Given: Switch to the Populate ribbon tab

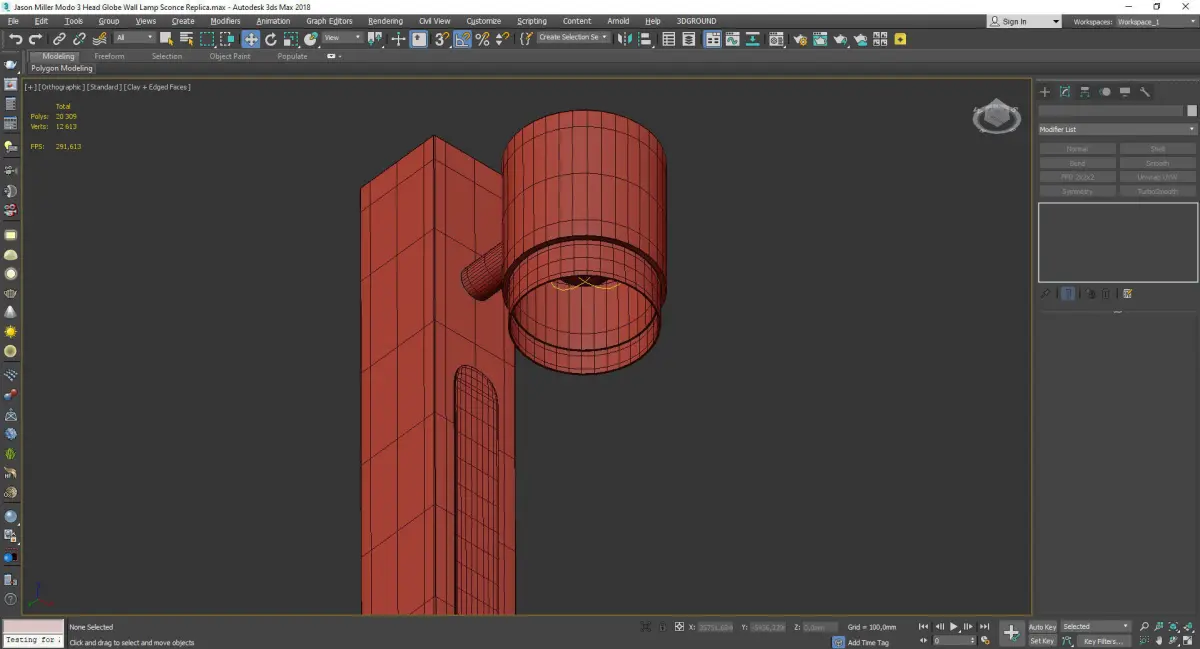Looking at the screenshot, I should [x=292, y=56].
